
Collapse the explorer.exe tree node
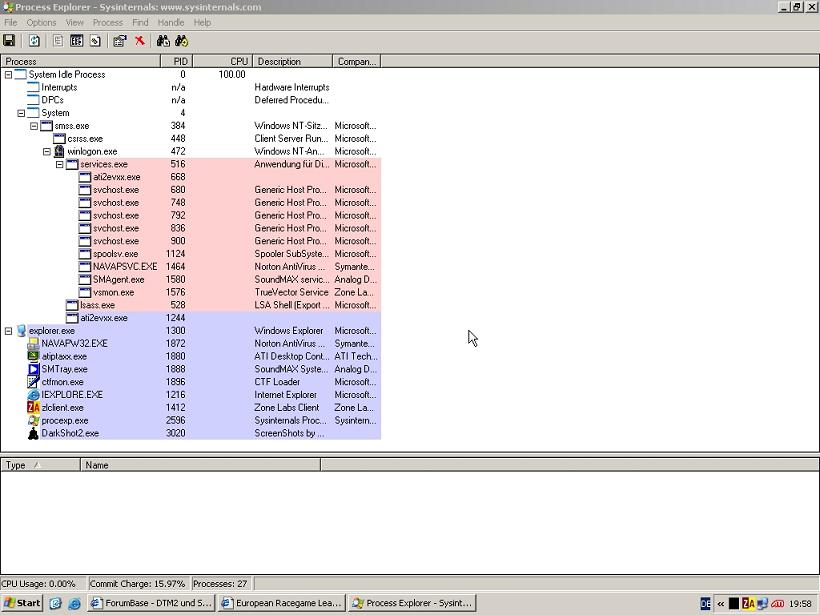[8, 331]
